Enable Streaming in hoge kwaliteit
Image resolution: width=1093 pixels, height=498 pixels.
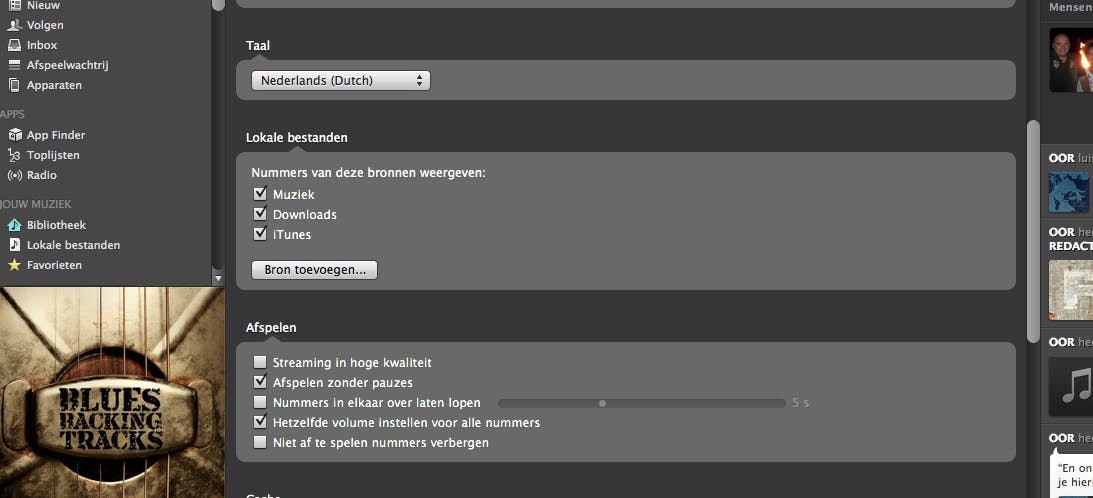tap(260, 362)
